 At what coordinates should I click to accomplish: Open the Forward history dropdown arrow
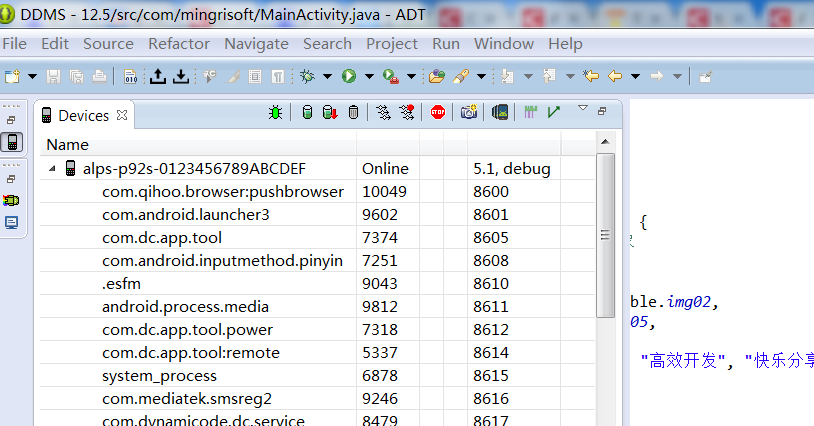[677, 77]
